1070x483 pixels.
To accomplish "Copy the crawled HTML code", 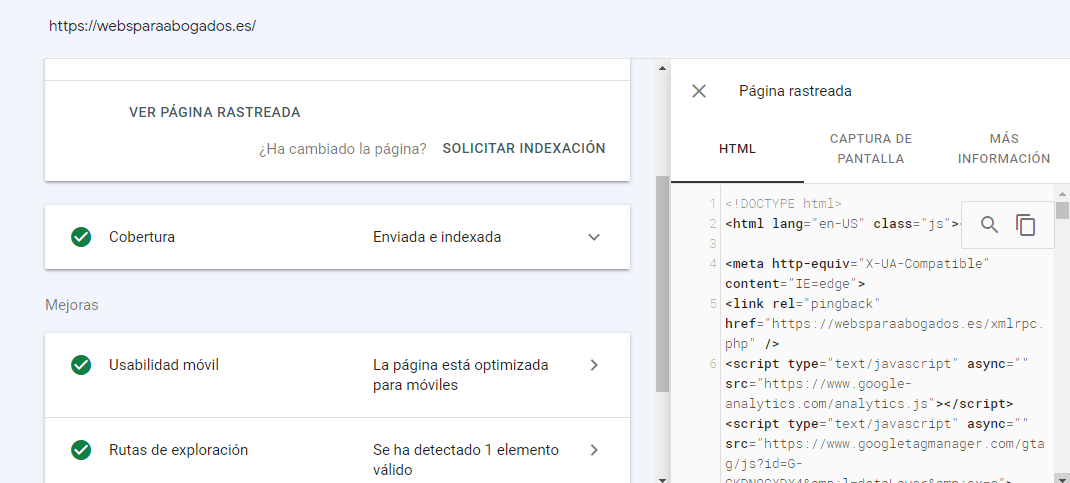I will pos(1026,224).
